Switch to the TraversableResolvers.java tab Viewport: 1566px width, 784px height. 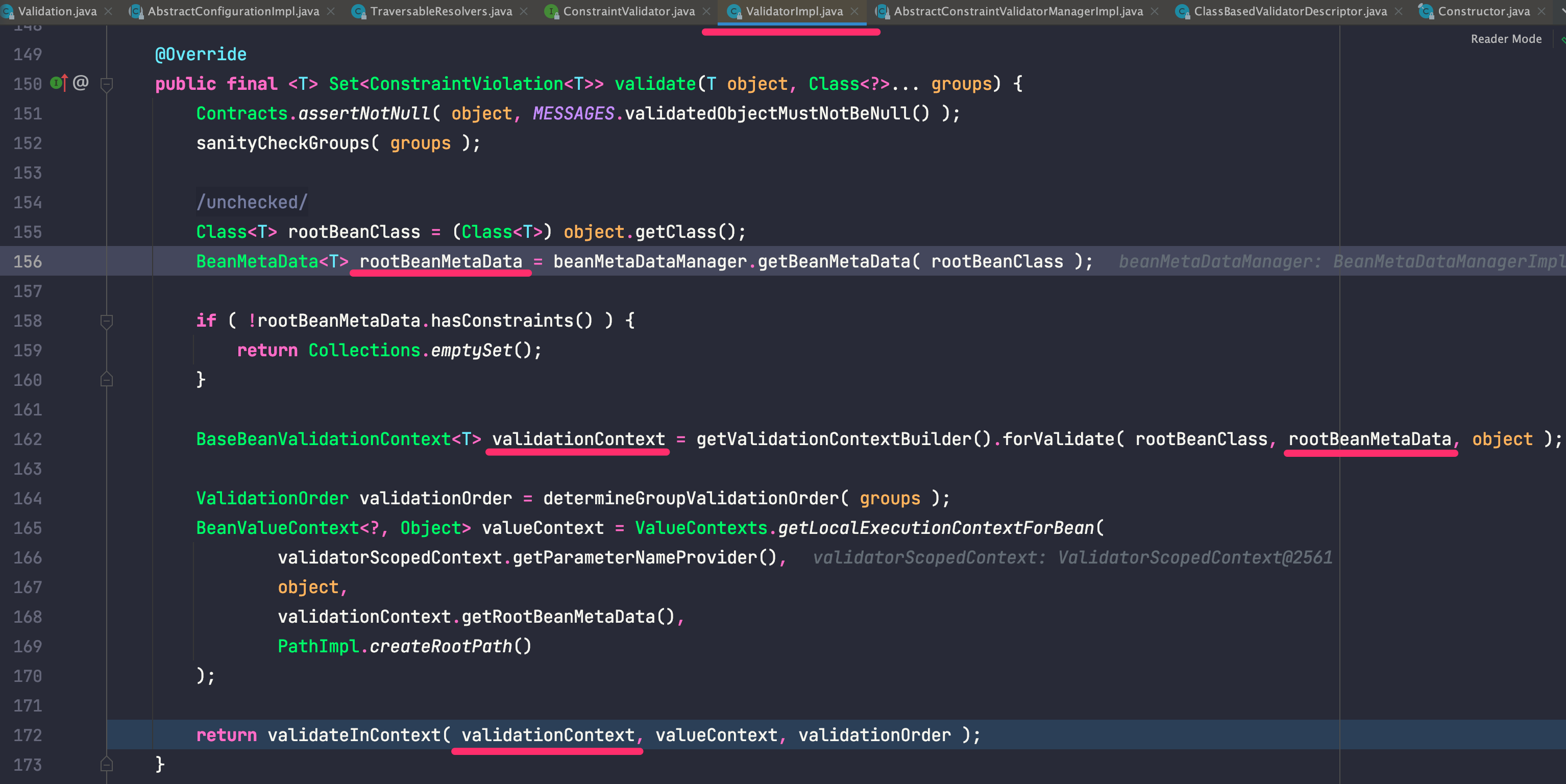tap(441, 11)
